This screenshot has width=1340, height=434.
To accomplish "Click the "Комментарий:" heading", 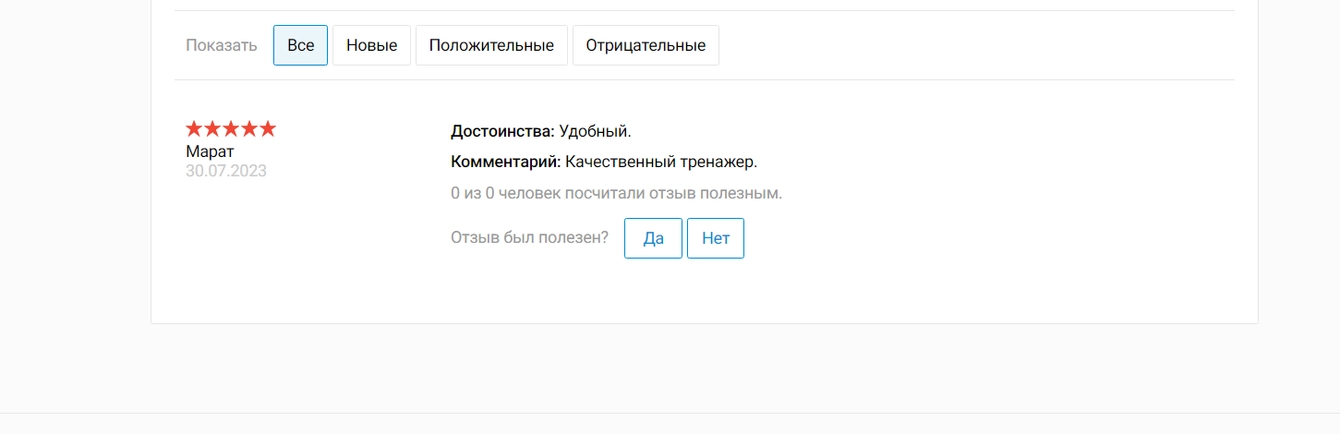I will [506, 161].
